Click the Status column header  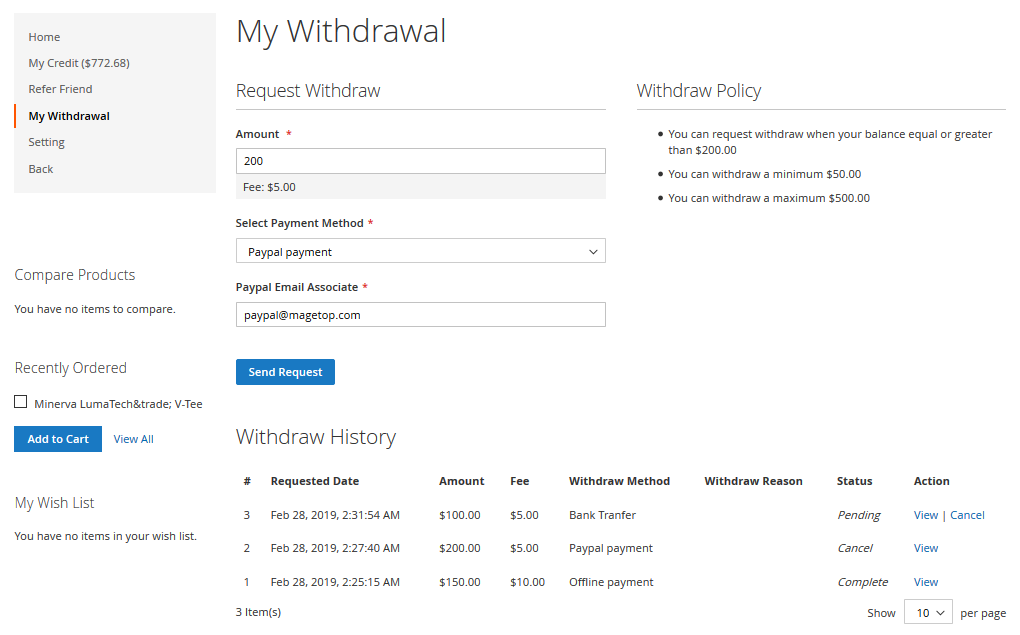(x=854, y=481)
